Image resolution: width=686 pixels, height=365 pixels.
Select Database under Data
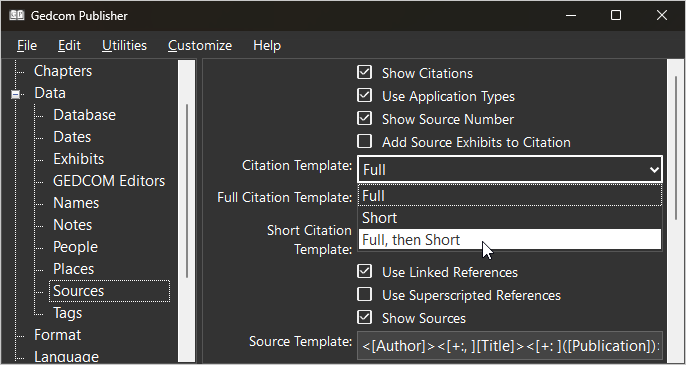point(84,115)
